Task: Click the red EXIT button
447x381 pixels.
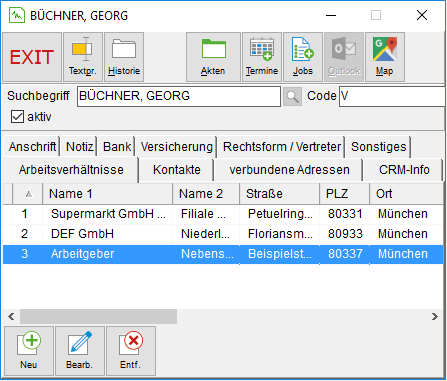Action: (32, 57)
